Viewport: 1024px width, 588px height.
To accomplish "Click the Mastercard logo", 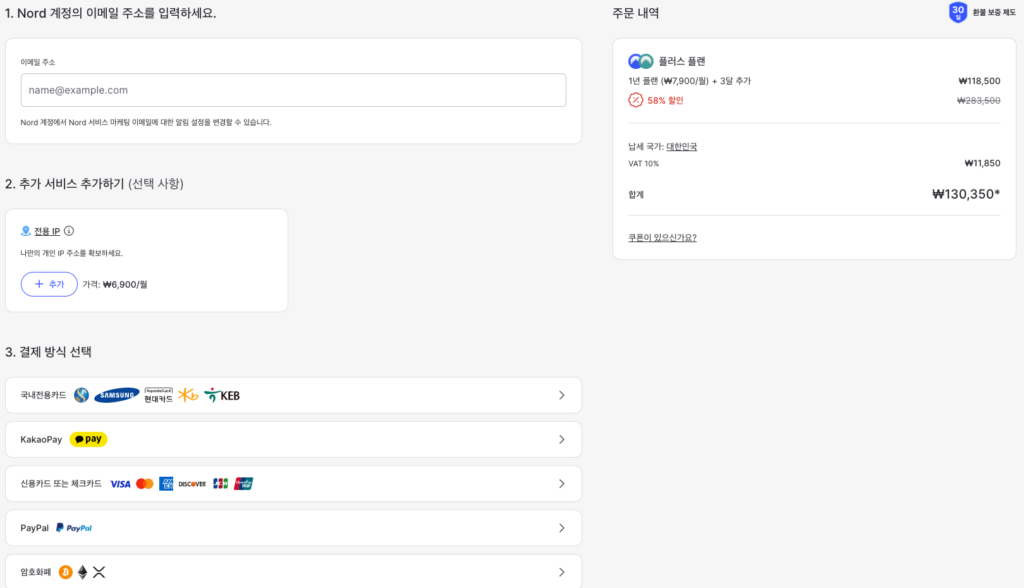I will pos(144,483).
